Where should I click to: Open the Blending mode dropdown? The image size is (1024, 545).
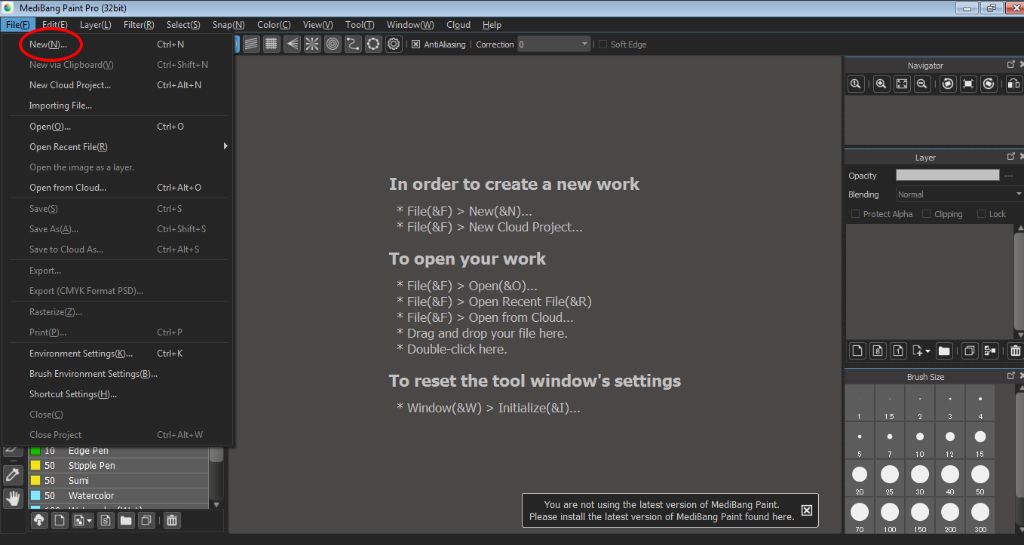(x=959, y=195)
